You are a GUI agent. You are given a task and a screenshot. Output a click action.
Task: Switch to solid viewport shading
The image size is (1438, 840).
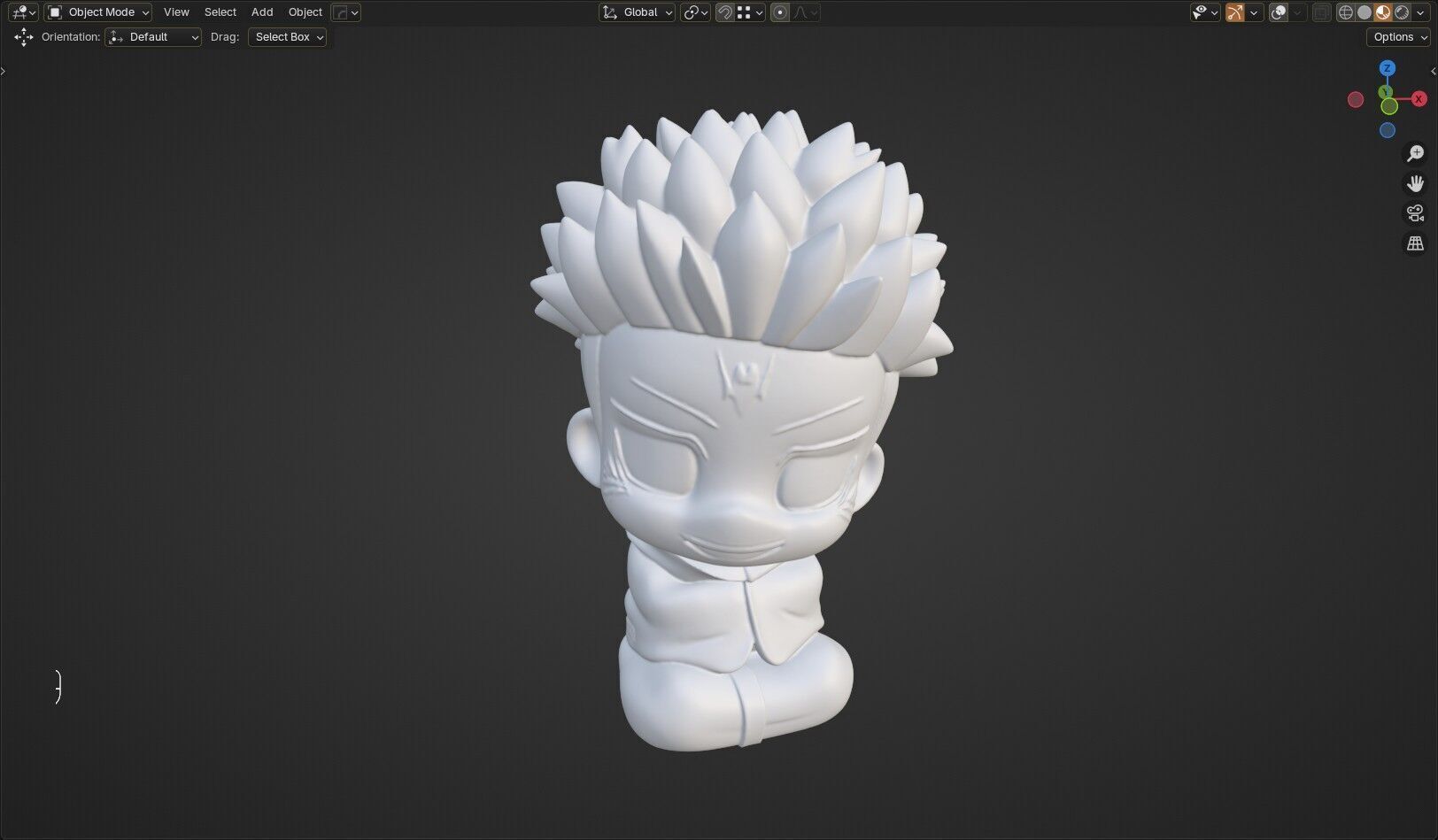(x=1365, y=12)
